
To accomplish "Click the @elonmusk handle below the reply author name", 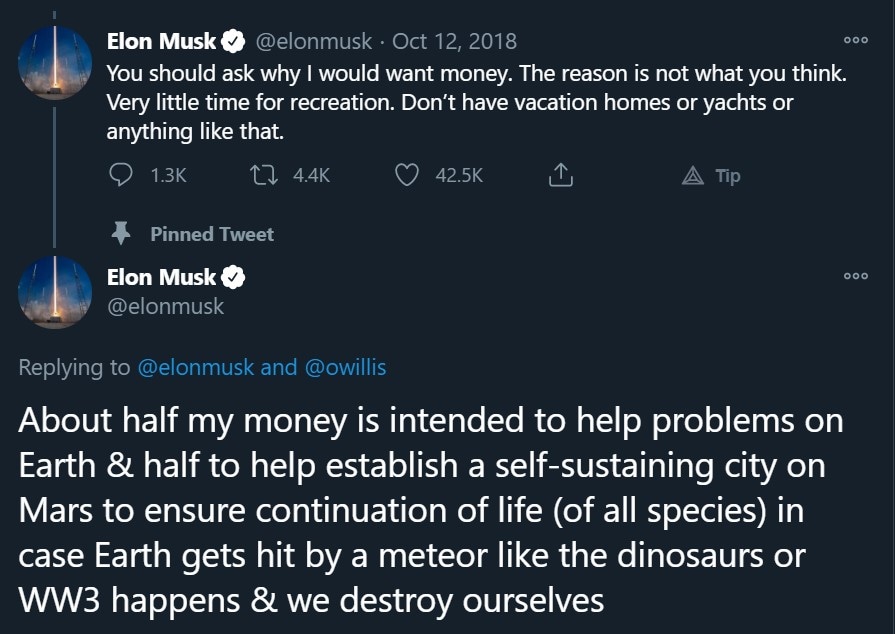I will [165, 306].
